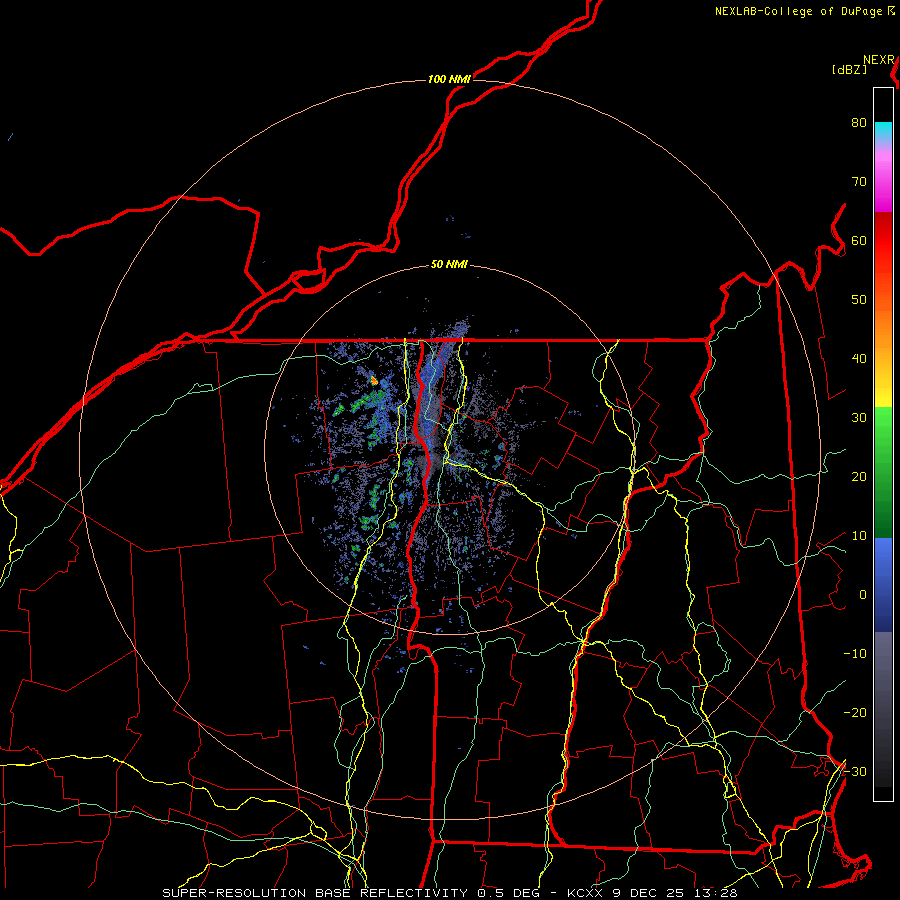
Task: Click the [dBZ] legend unit label
Action: click(x=849, y=69)
